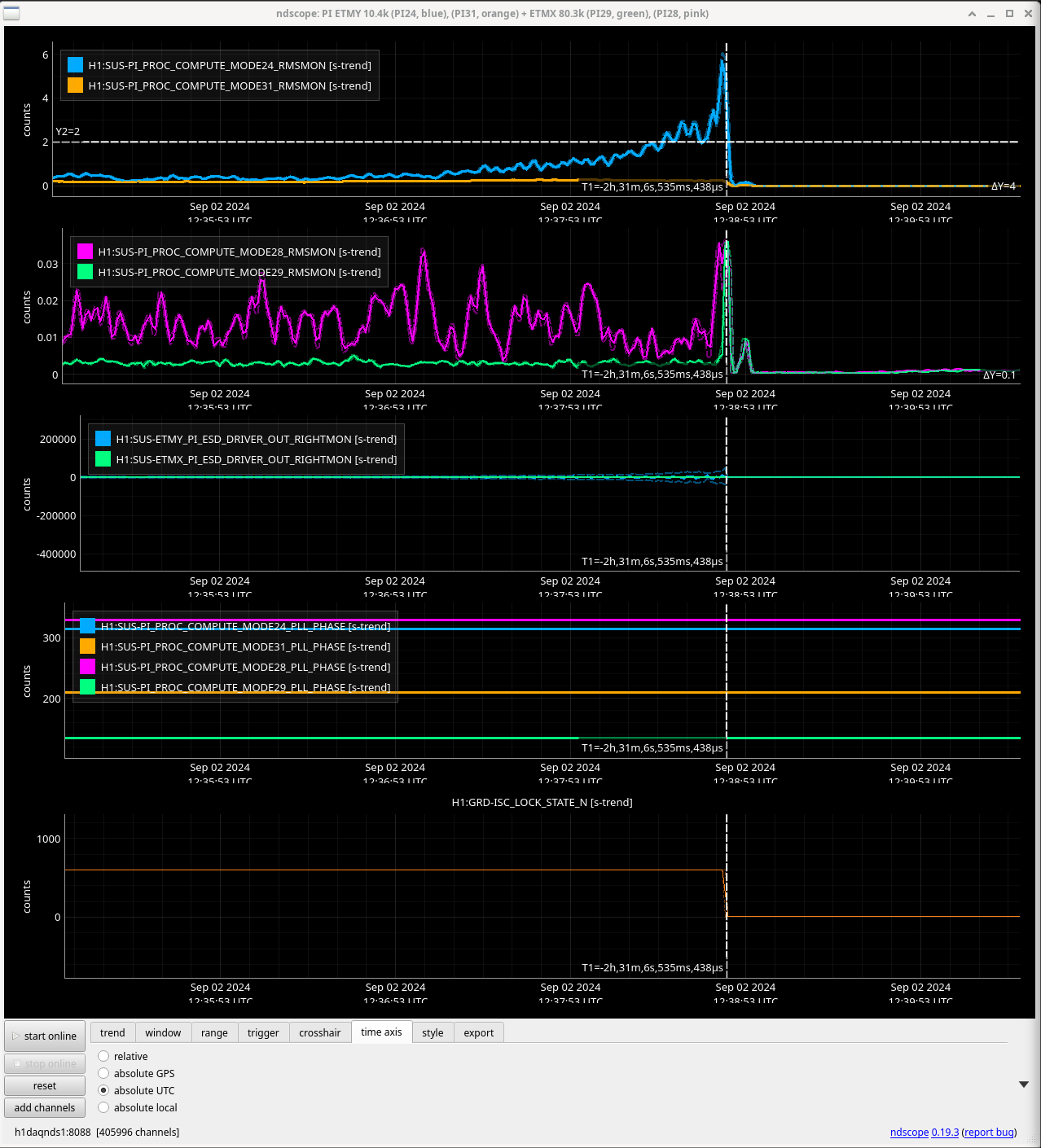Open the window tab

tap(163, 1032)
